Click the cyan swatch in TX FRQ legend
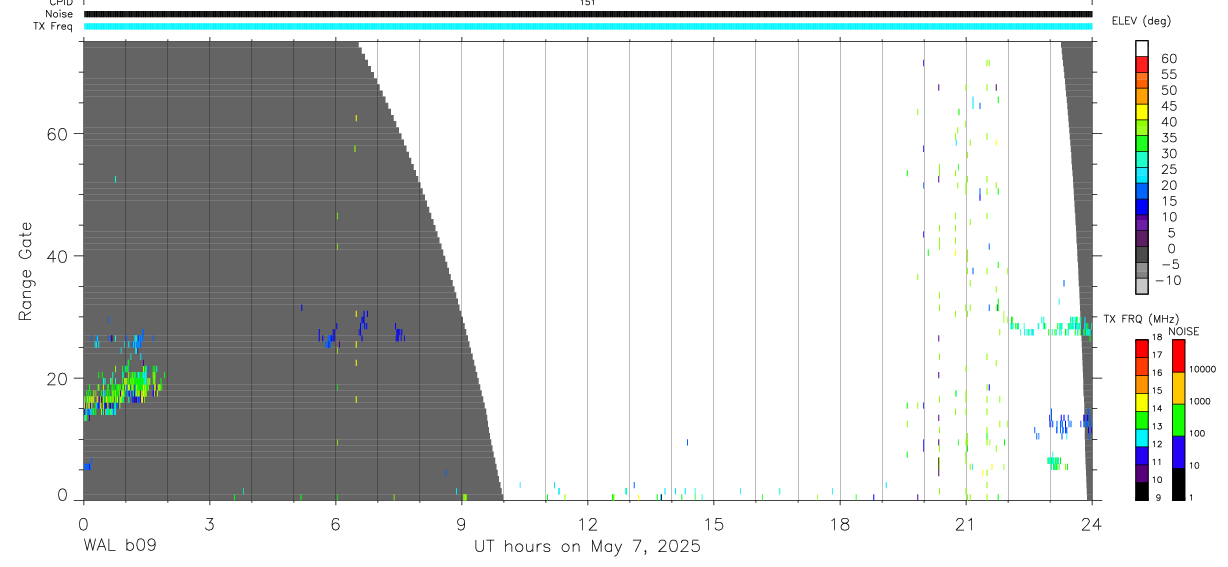The image size is (1228, 567). pyautogui.click(x=1142, y=439)
